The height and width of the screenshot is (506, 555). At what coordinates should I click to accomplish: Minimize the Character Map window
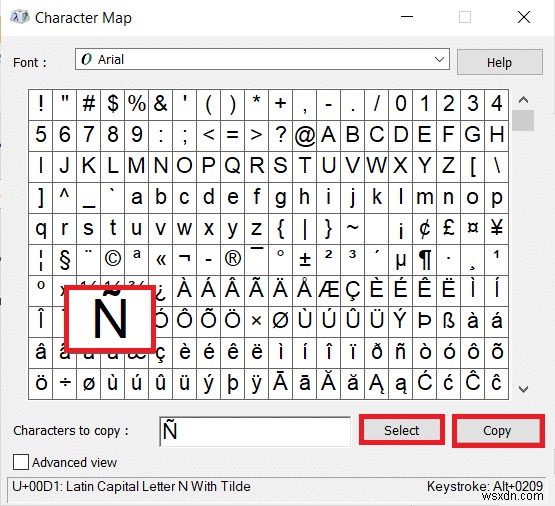click(x=407, y=17)
